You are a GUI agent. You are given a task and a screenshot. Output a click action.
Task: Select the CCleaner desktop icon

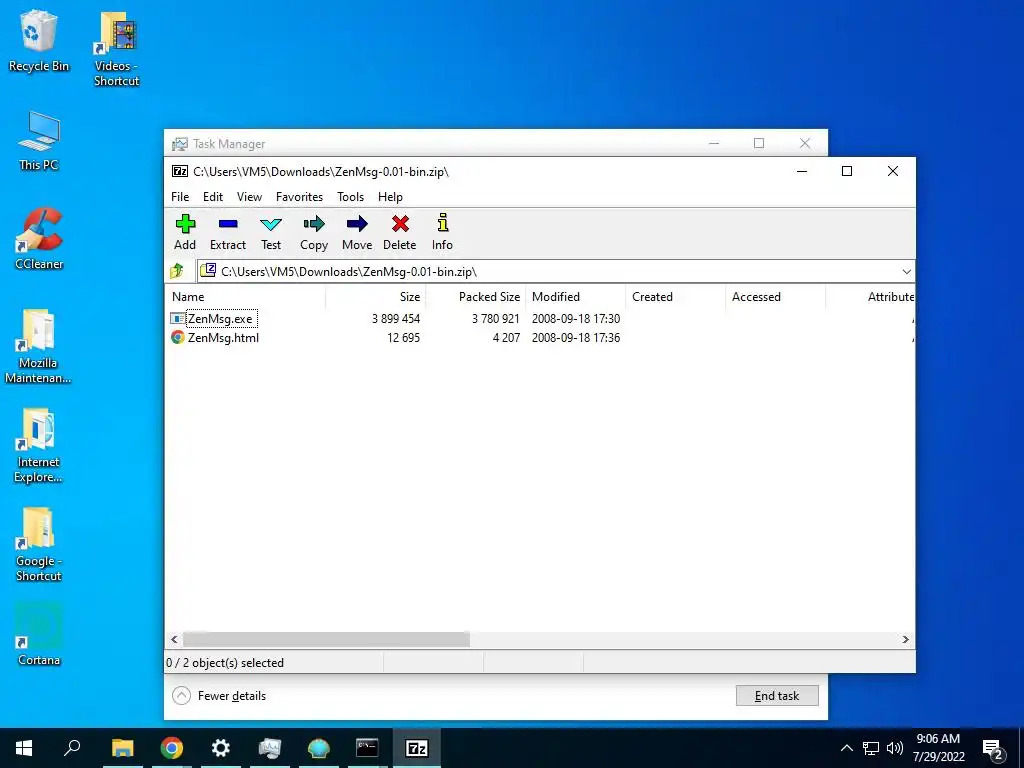(39, 239)
